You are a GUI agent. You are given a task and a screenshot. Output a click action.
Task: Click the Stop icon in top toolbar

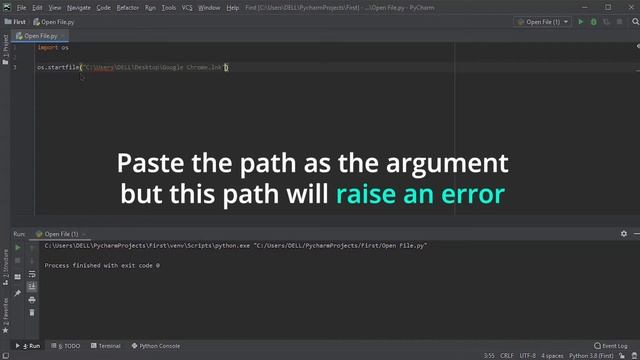[x=620, y=22]
